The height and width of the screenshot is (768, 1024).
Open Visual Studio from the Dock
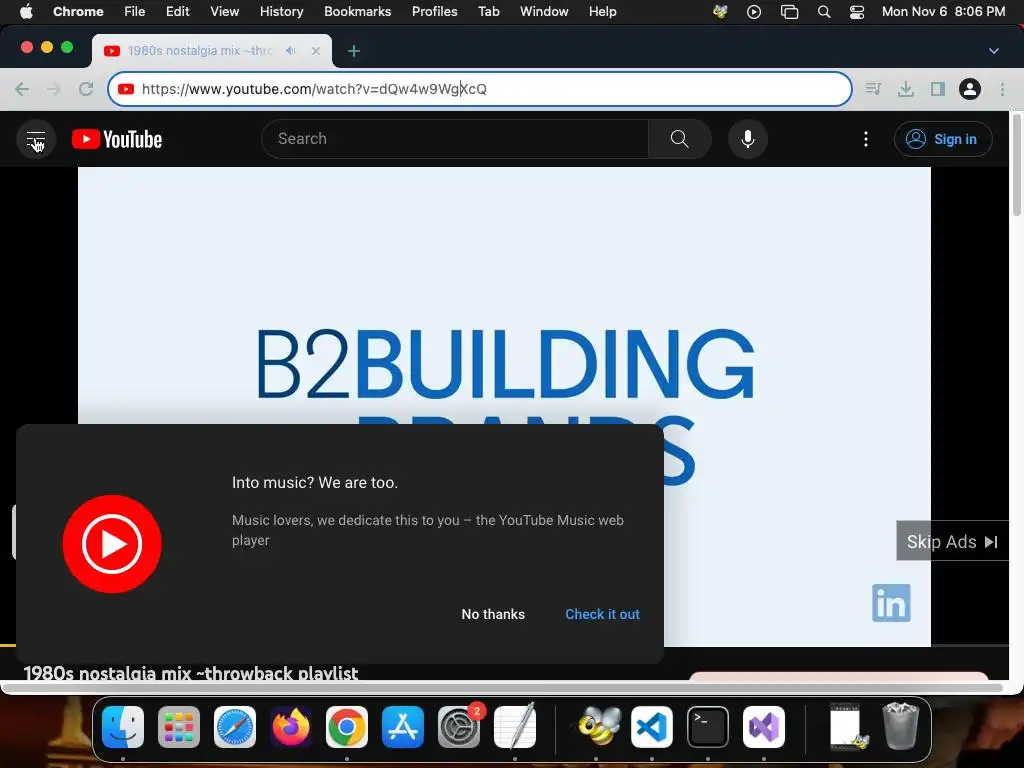click(x=763, y=727)
